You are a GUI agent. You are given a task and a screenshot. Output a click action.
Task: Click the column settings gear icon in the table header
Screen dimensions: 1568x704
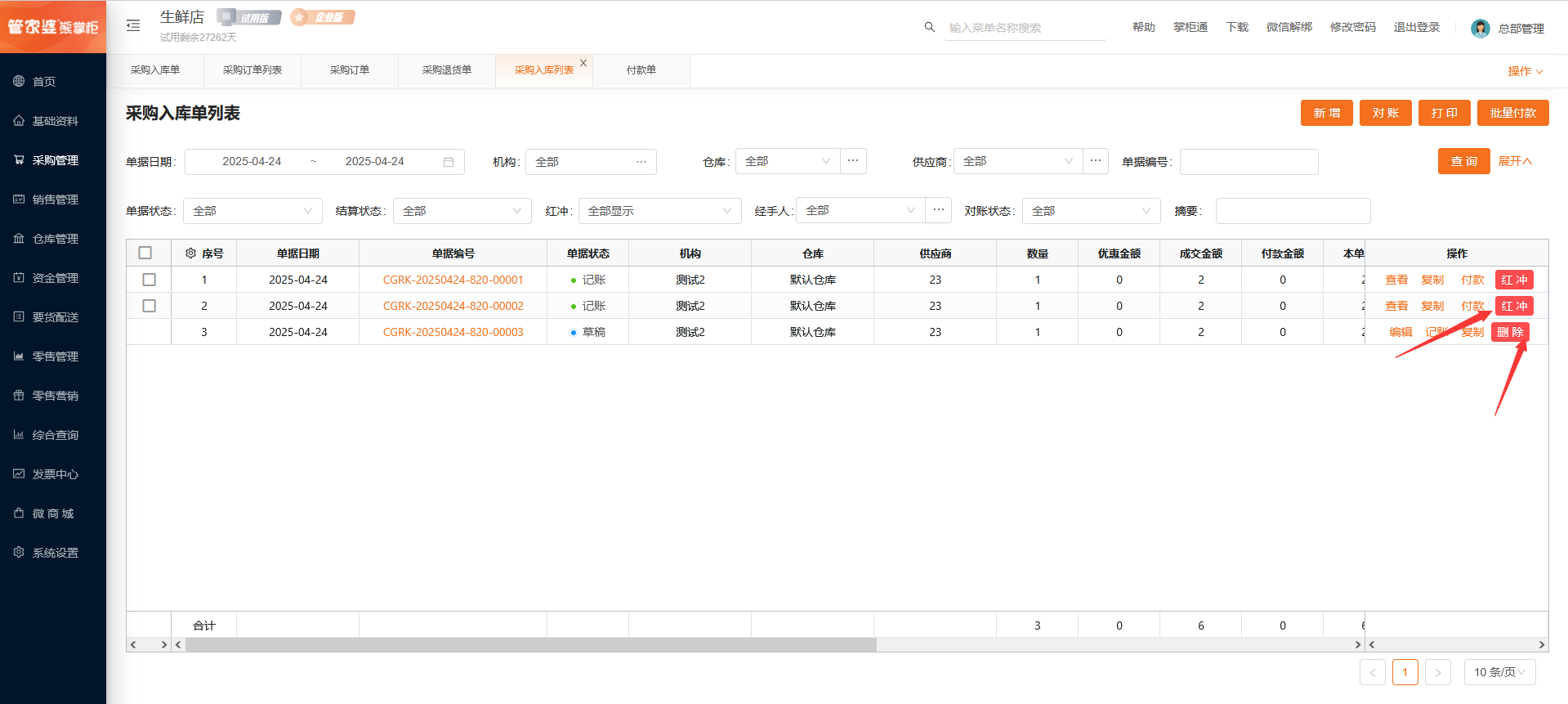[190, 253]
